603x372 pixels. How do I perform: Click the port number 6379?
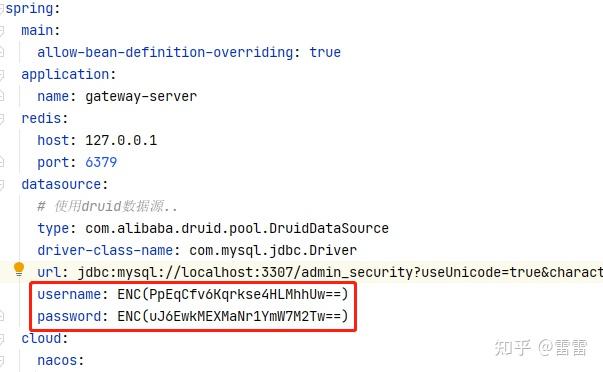(x=101, y=162)
